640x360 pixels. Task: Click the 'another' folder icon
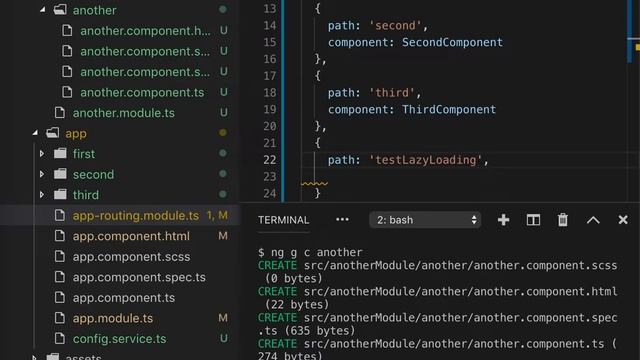click(x=60, y=10)
